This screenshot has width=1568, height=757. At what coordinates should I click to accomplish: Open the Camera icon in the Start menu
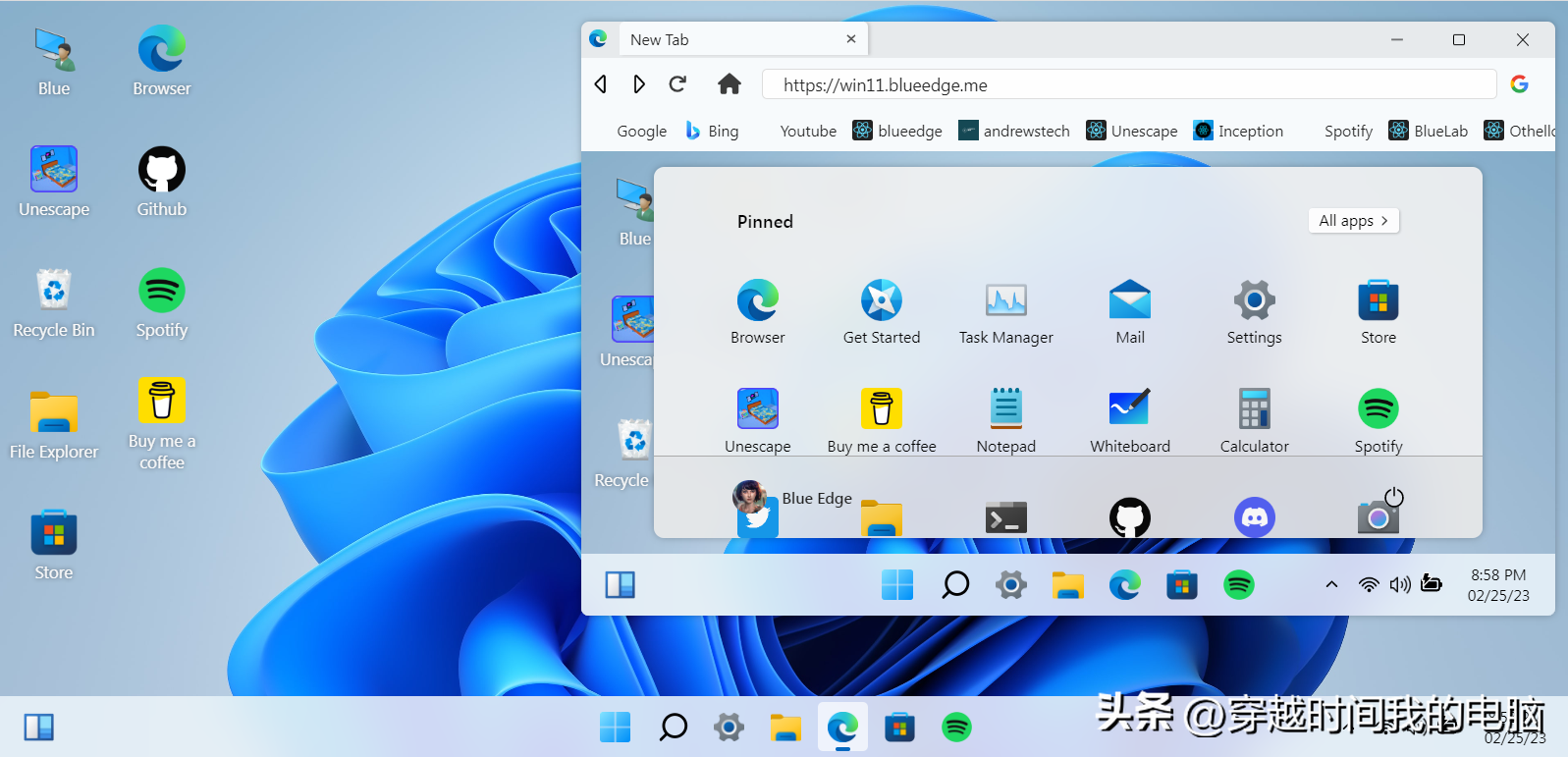point(1378,517)
